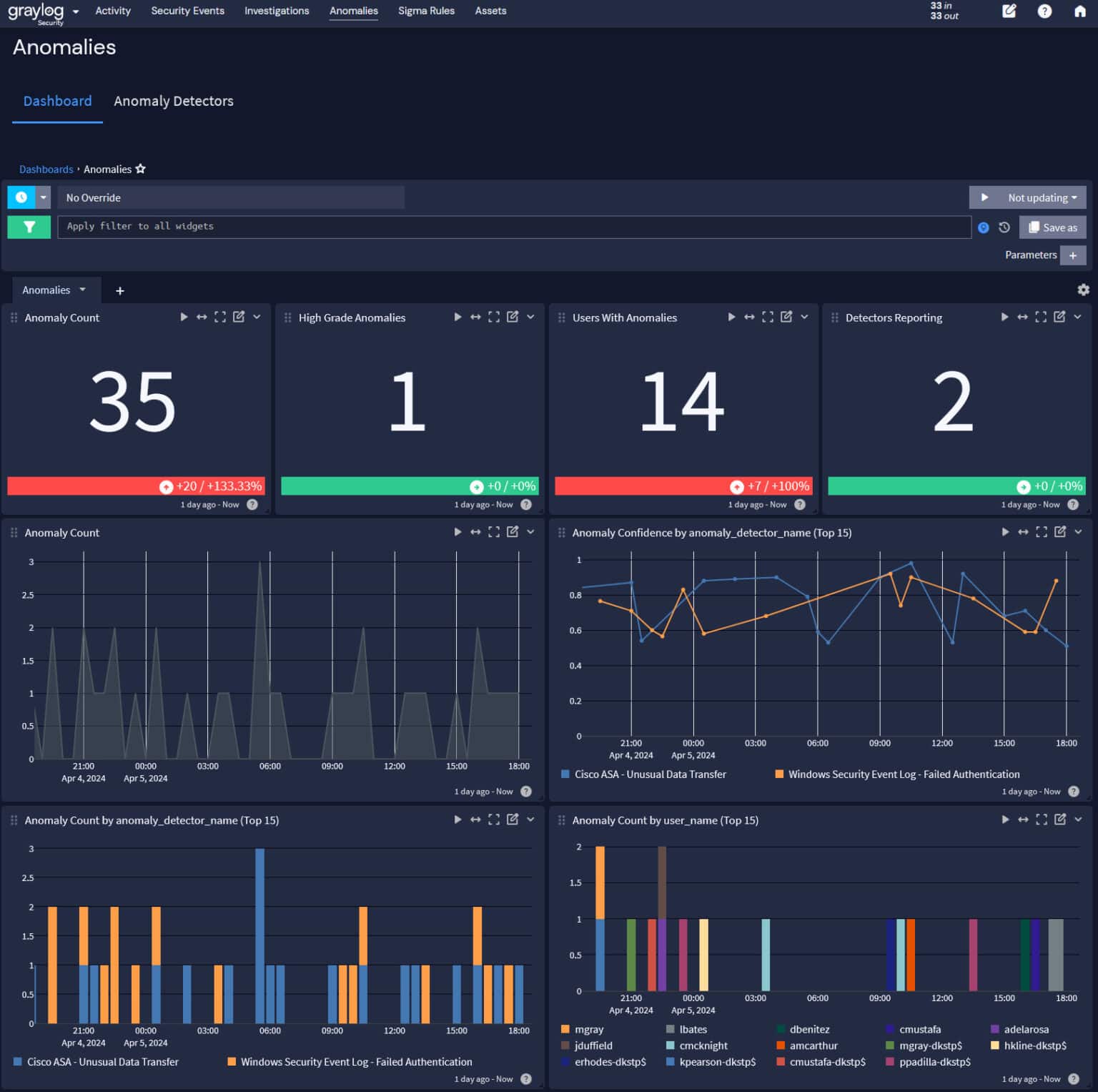1098x1092 pixels.
Task: Open the filter icon beside the filter field
Action: (x=29, y=227)
